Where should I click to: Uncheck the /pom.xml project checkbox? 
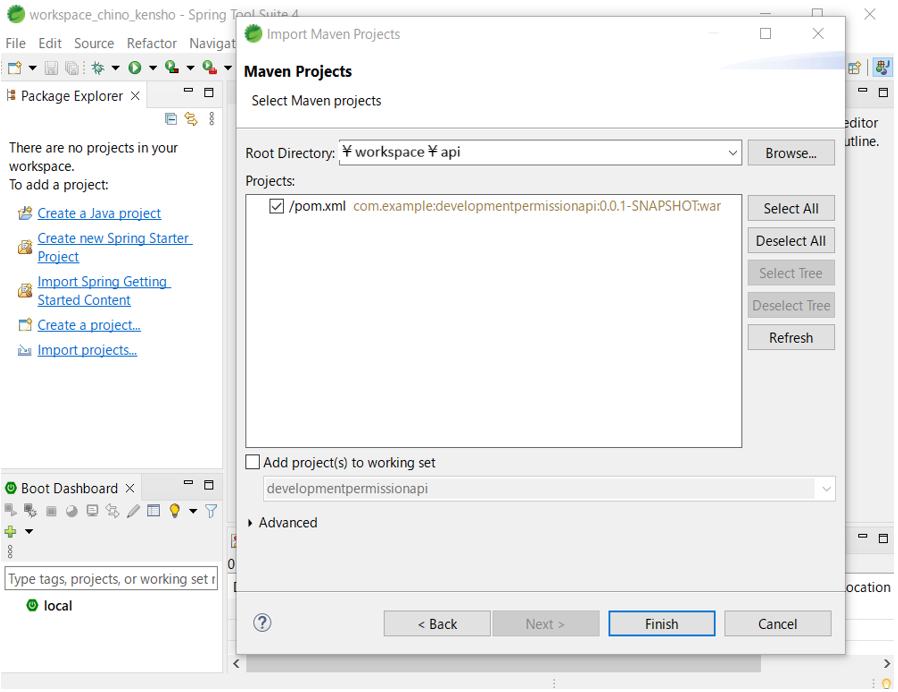[x=277, y=207]
